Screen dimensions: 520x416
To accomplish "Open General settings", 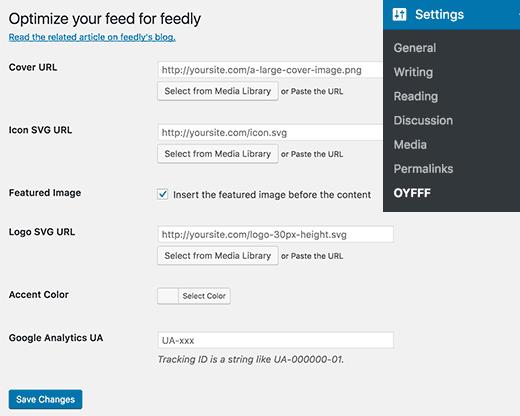I will click(415, 48).
